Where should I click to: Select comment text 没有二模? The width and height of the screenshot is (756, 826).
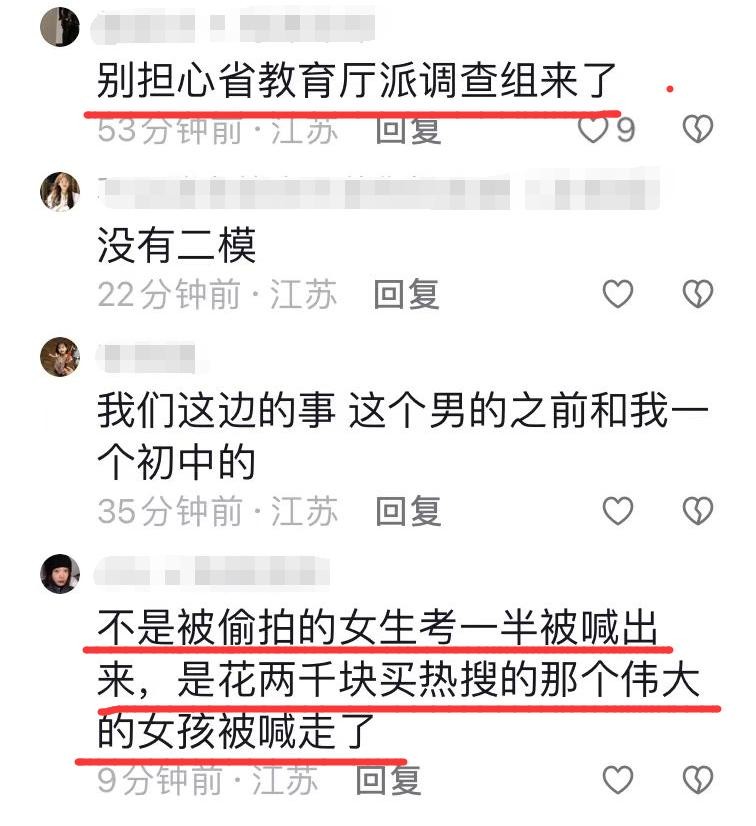point(176,245)
